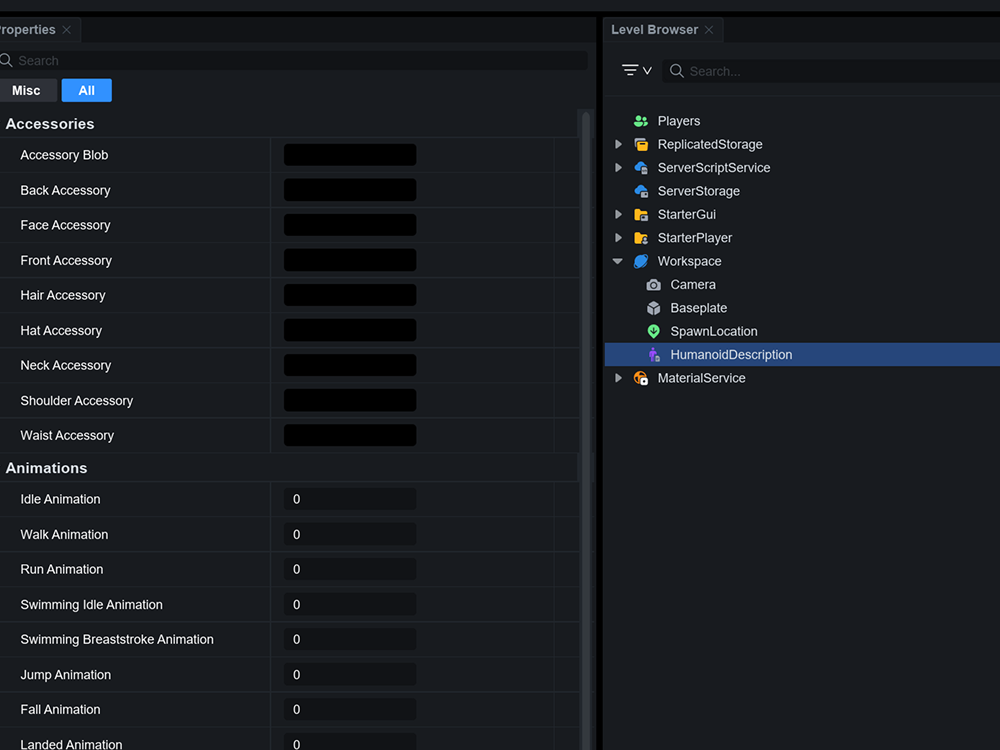Switch to the Level Browser tab

(x=654, y=30)
